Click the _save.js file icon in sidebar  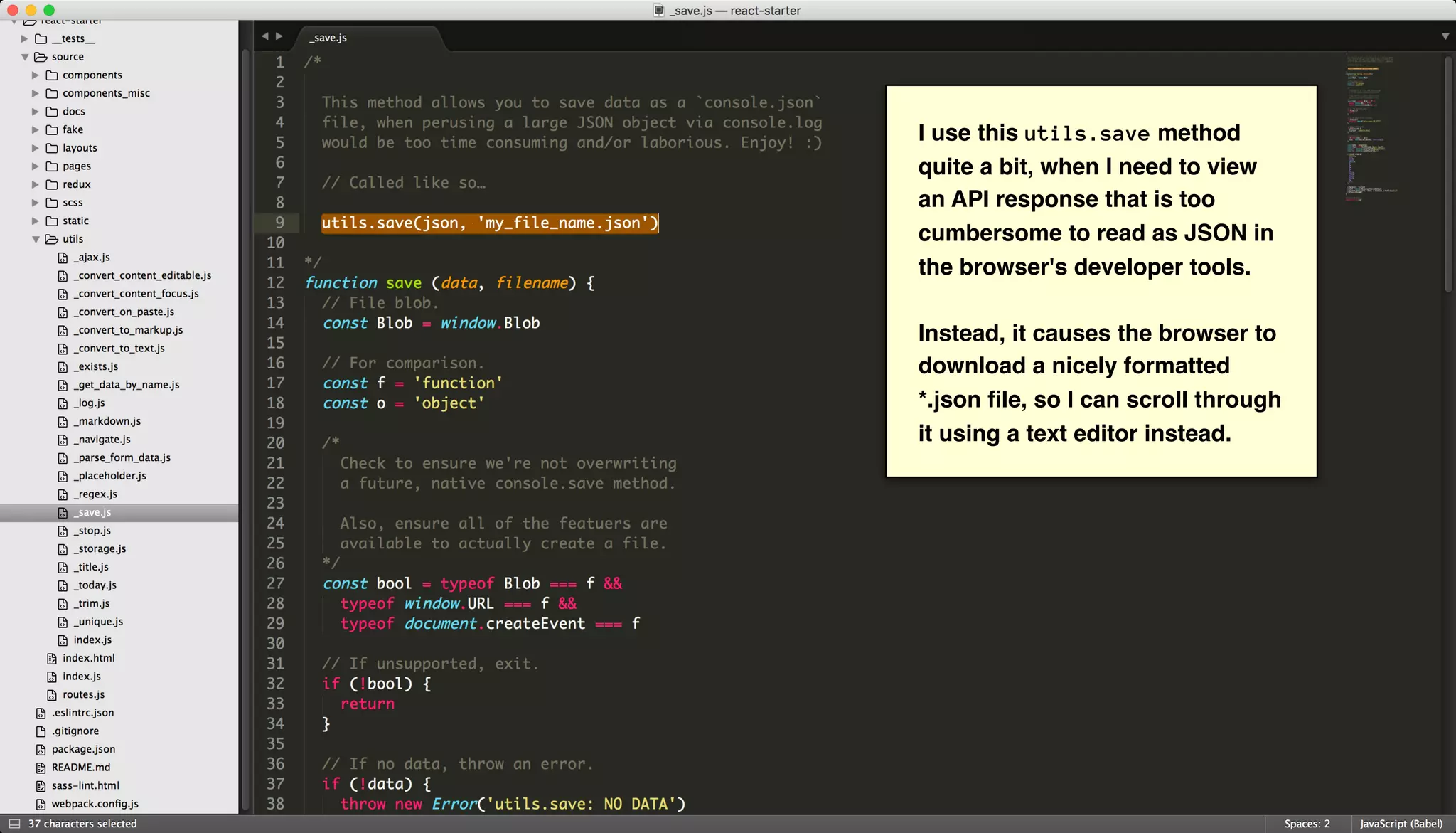click(x=63, y=512)
